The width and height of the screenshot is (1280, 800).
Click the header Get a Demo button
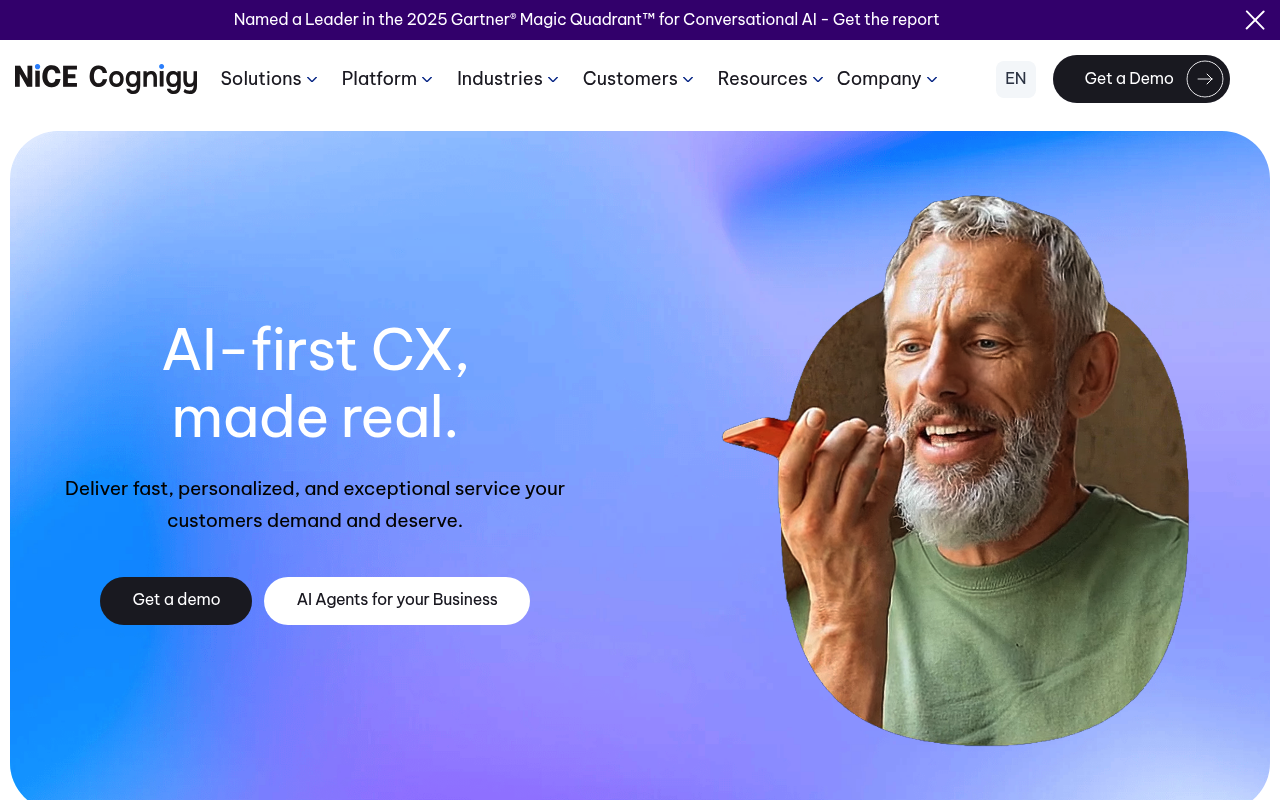click(1141, 79)
